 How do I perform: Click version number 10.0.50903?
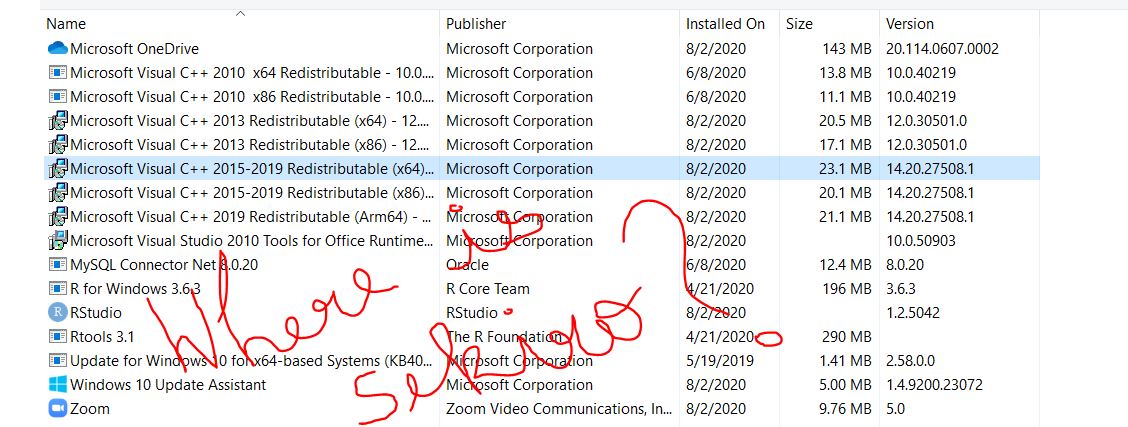921,240
